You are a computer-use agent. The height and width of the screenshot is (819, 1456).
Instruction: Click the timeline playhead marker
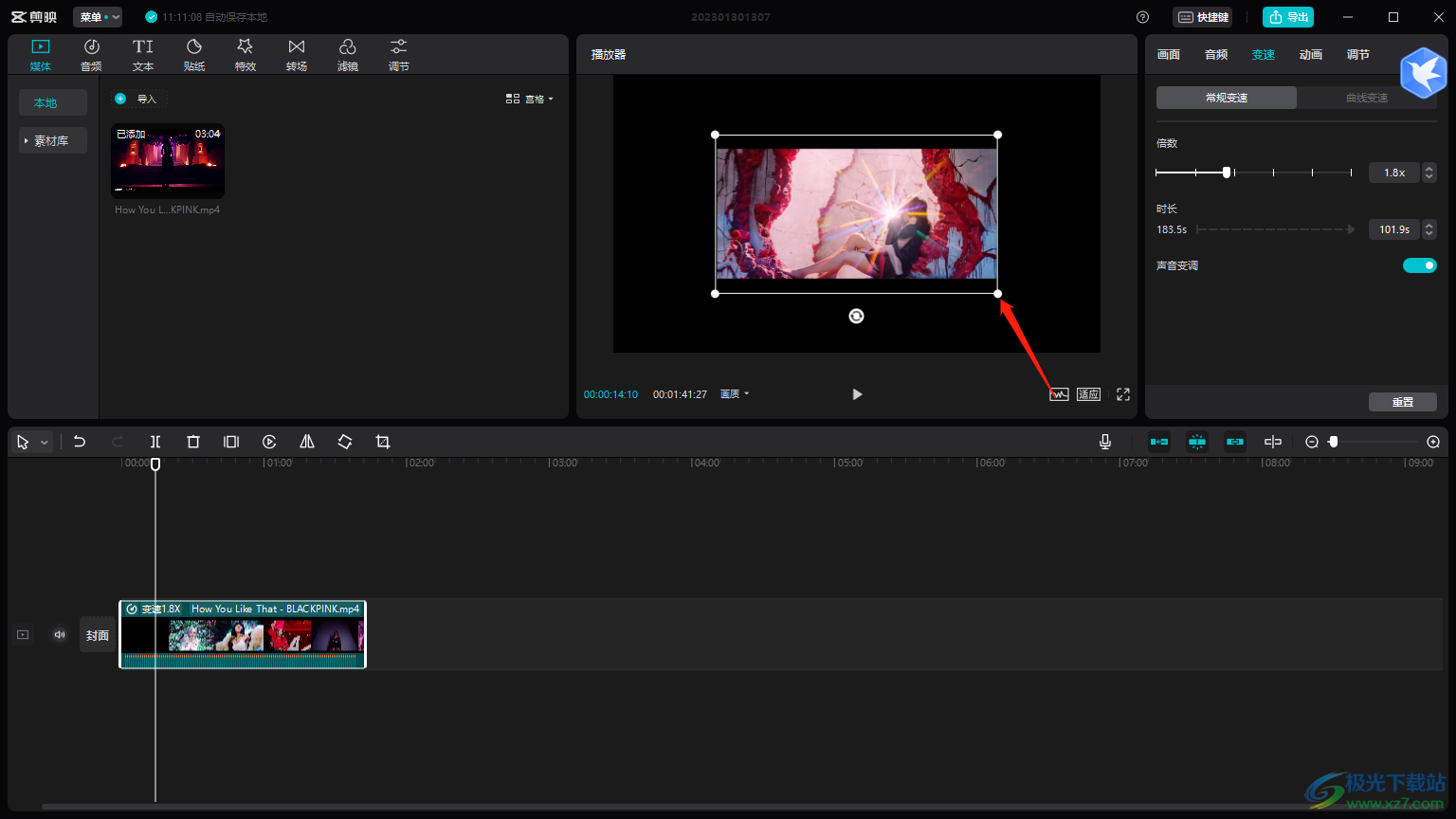(x=155, y=464)
